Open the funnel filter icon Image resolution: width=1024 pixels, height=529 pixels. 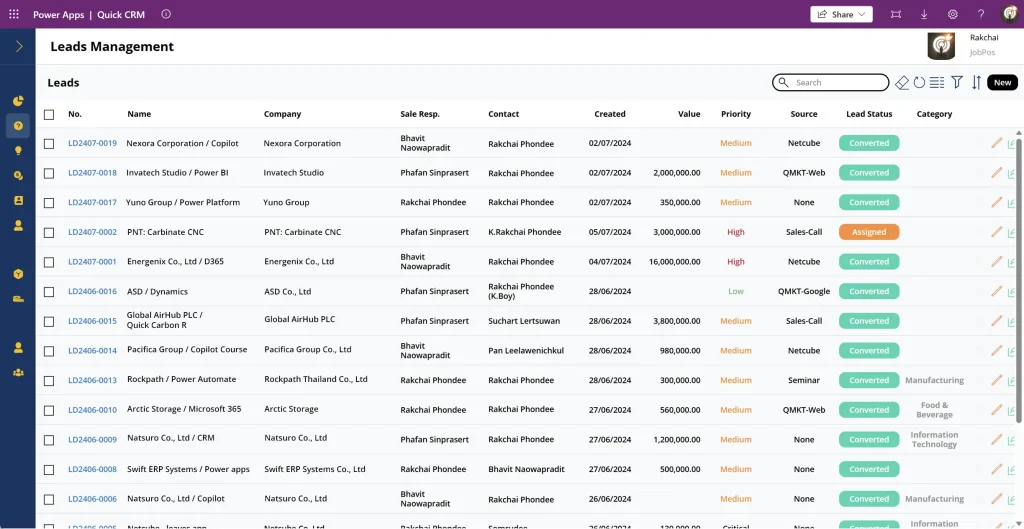click(957, 82)
